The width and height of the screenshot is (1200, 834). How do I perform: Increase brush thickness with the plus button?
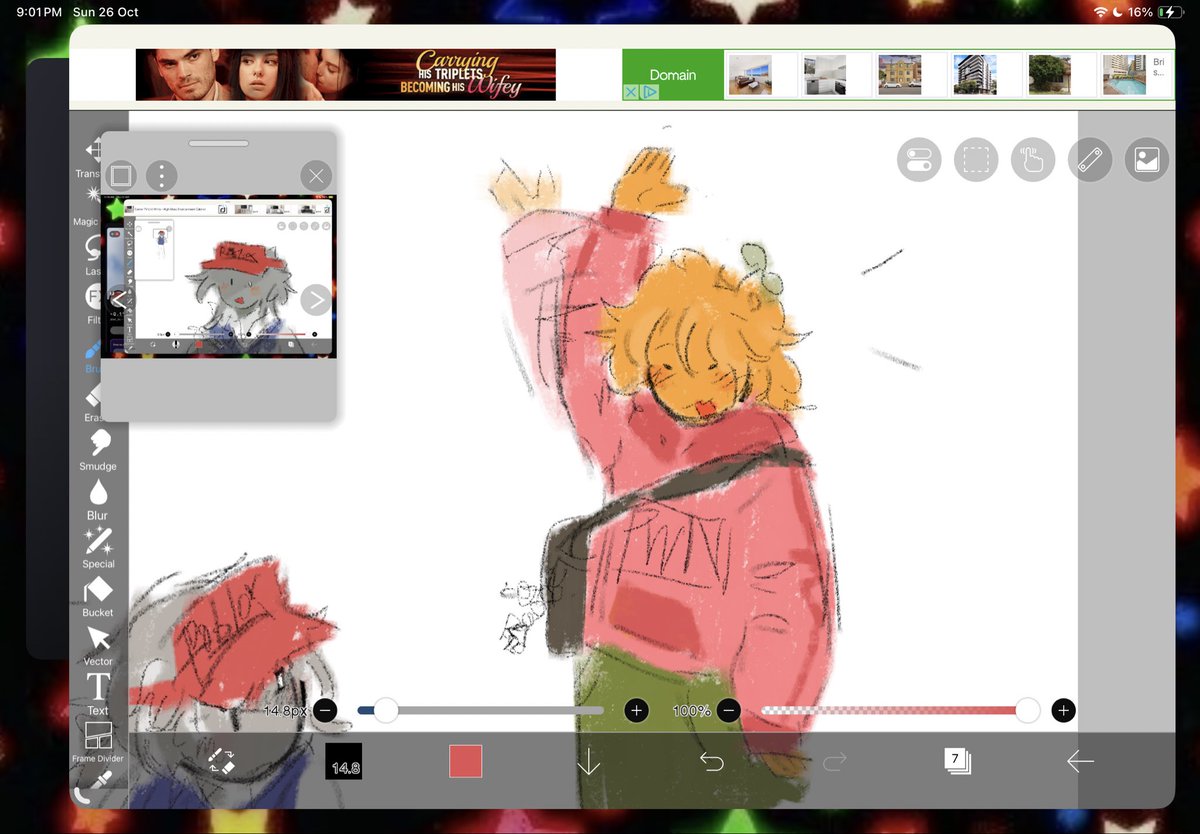tap(636, 711)
